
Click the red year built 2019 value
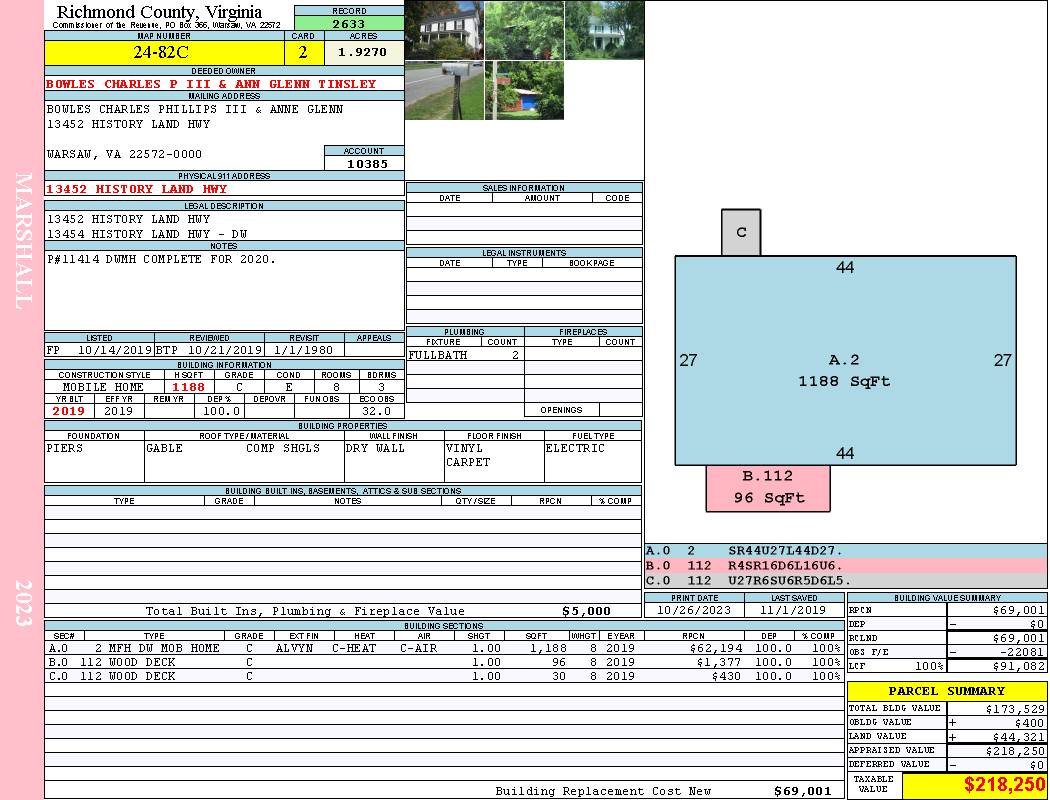(69, 411)
